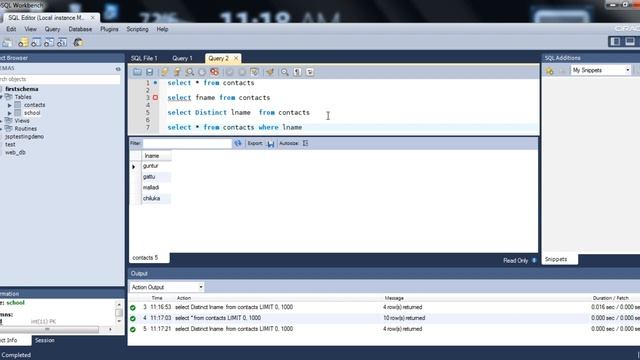Toggle stop on error option
The width and height of the screenshot is (640, 360).
pos(214,72)
